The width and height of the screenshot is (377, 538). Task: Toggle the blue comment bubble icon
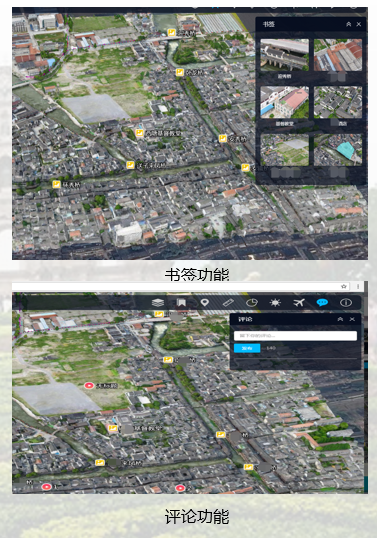(x=322, y=302)
